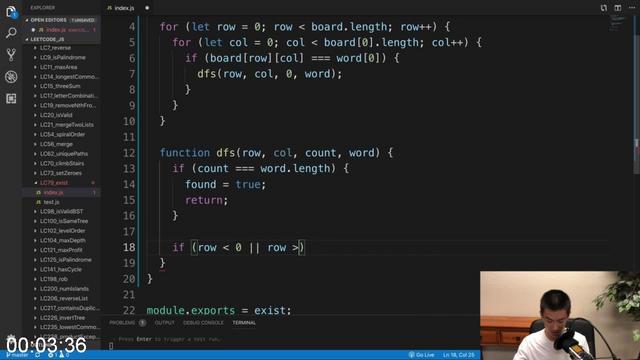Open the Source Control view icon
Screen dimensions: 640x360
click(11, 55)
